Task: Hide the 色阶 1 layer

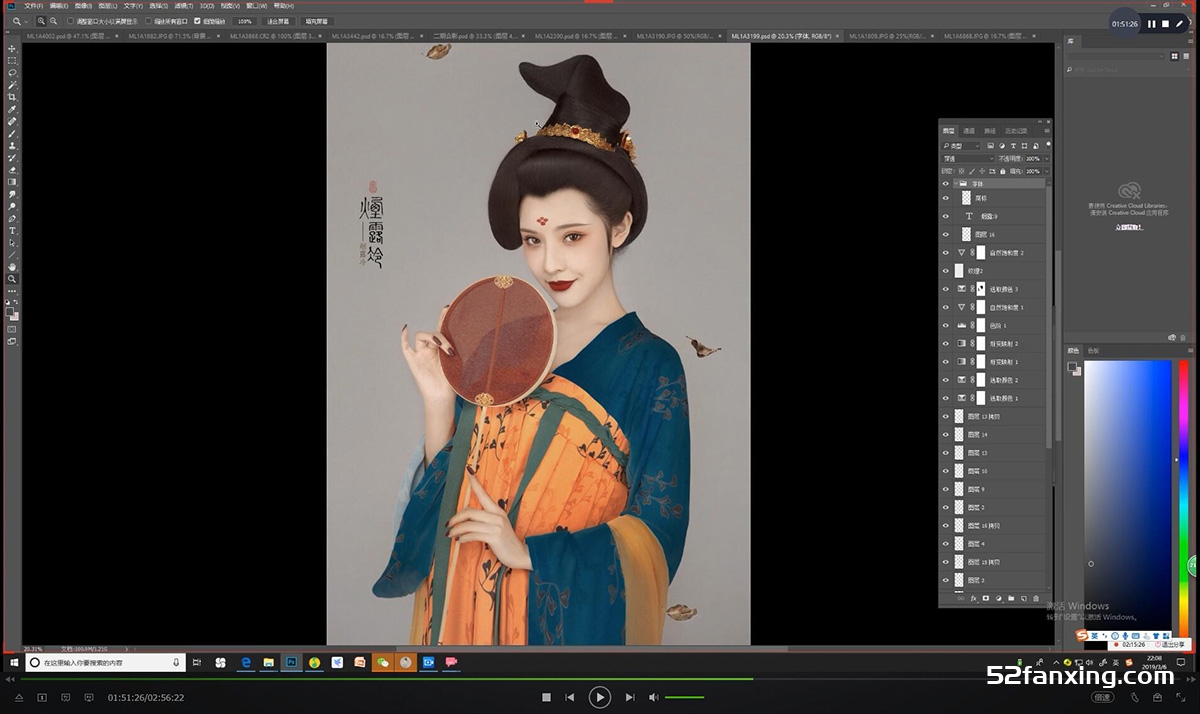Action: pos(946,326)
